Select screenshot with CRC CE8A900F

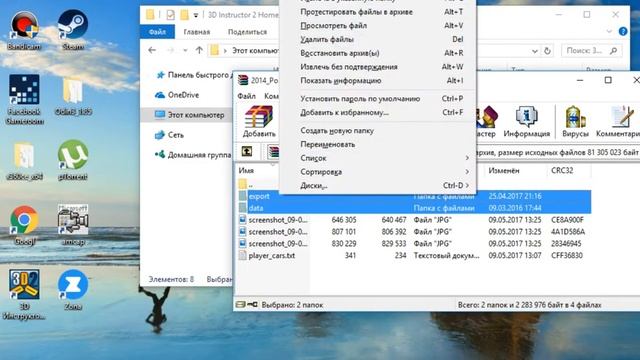point(414,220)
